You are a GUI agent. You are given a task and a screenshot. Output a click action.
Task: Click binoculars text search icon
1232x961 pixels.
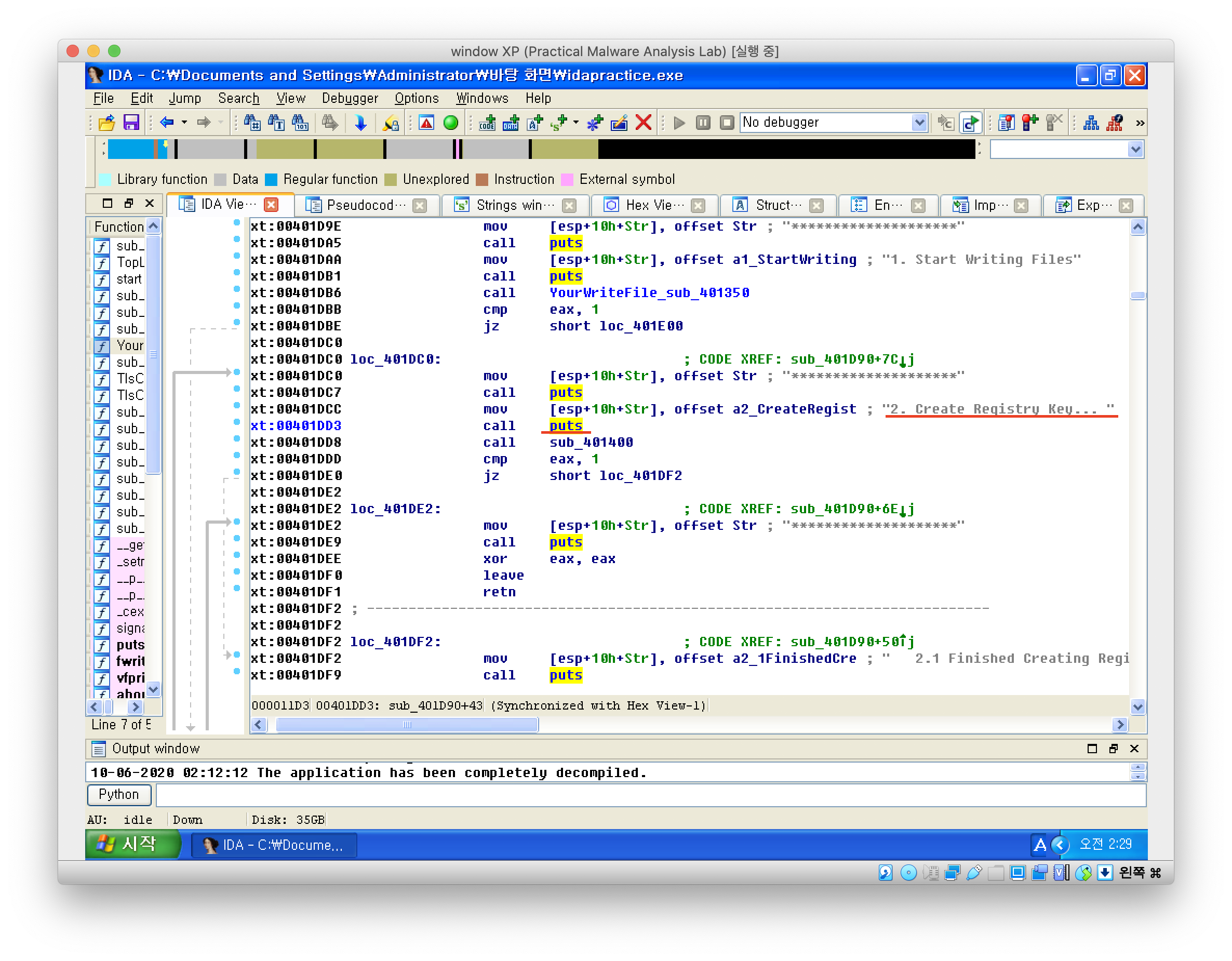click(276, 123)
